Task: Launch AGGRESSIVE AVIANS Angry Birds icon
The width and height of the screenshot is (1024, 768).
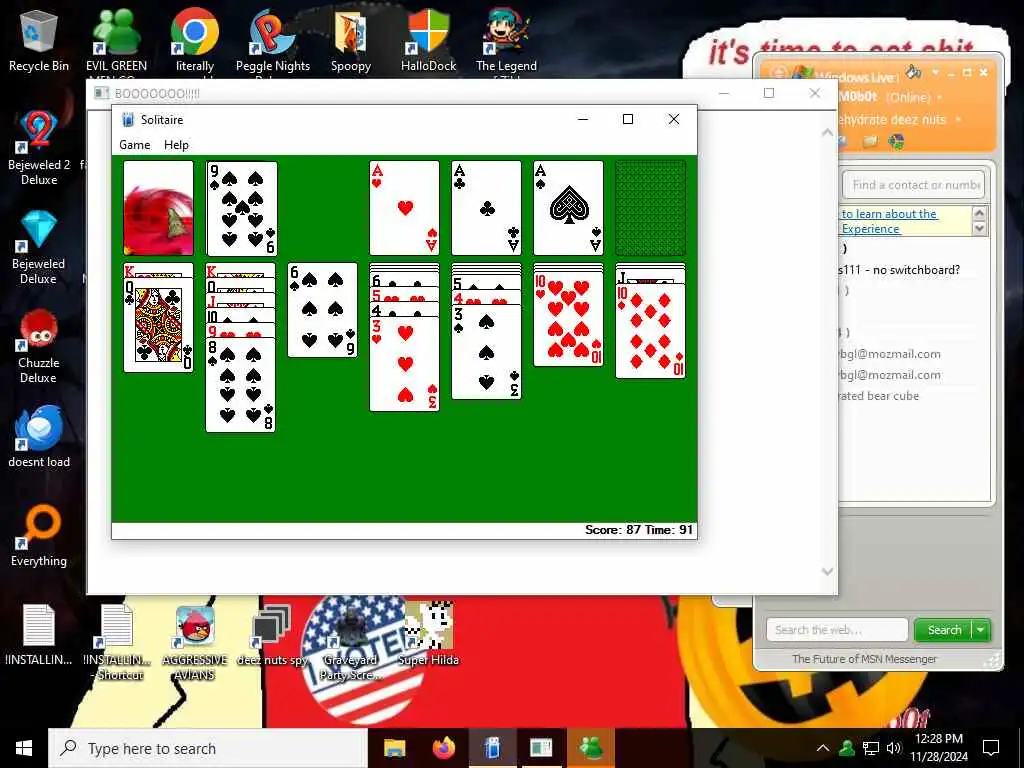Action: point(195,641)
